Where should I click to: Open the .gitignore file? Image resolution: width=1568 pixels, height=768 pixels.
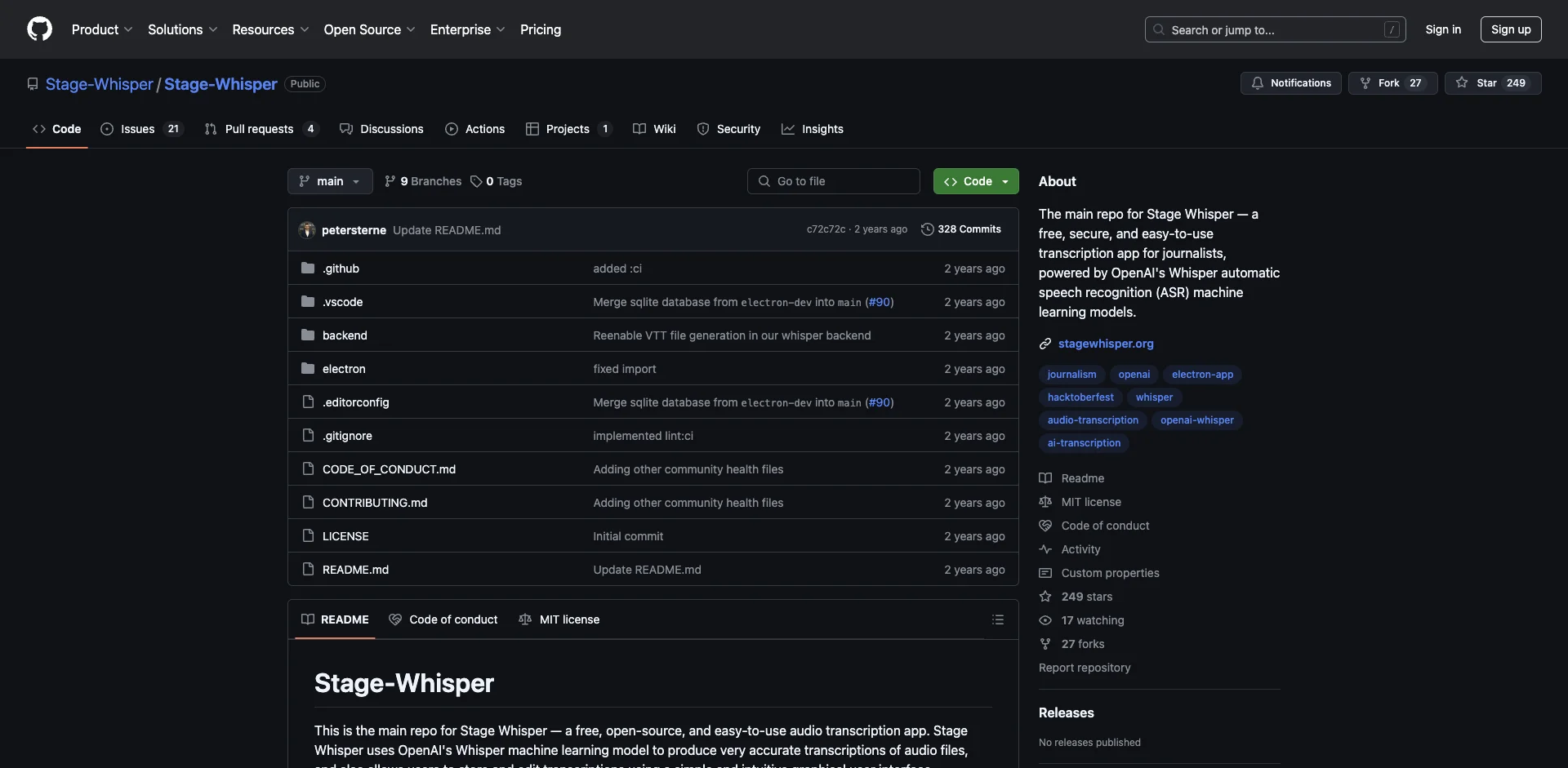click(347, 436)
